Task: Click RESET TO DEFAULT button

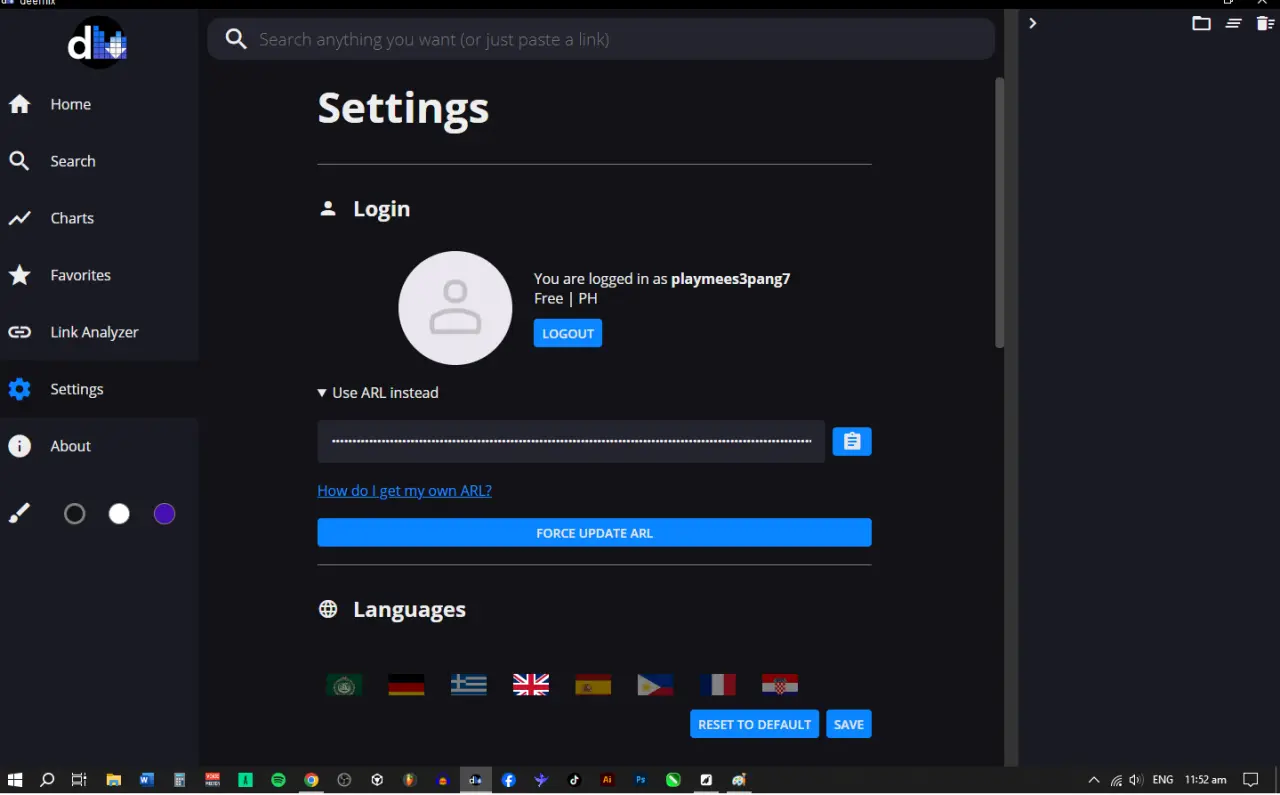Action: click(755, 724)
